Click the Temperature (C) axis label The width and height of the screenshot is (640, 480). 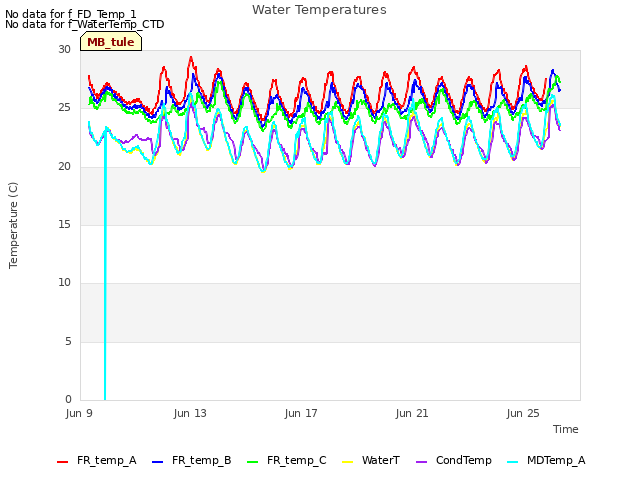[x=13, y=225]
